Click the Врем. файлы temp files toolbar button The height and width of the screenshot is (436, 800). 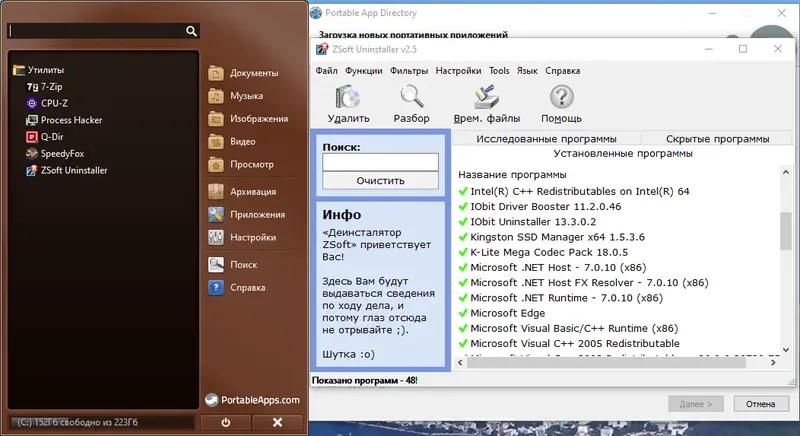pyautogui.click(x=487, y=105)
